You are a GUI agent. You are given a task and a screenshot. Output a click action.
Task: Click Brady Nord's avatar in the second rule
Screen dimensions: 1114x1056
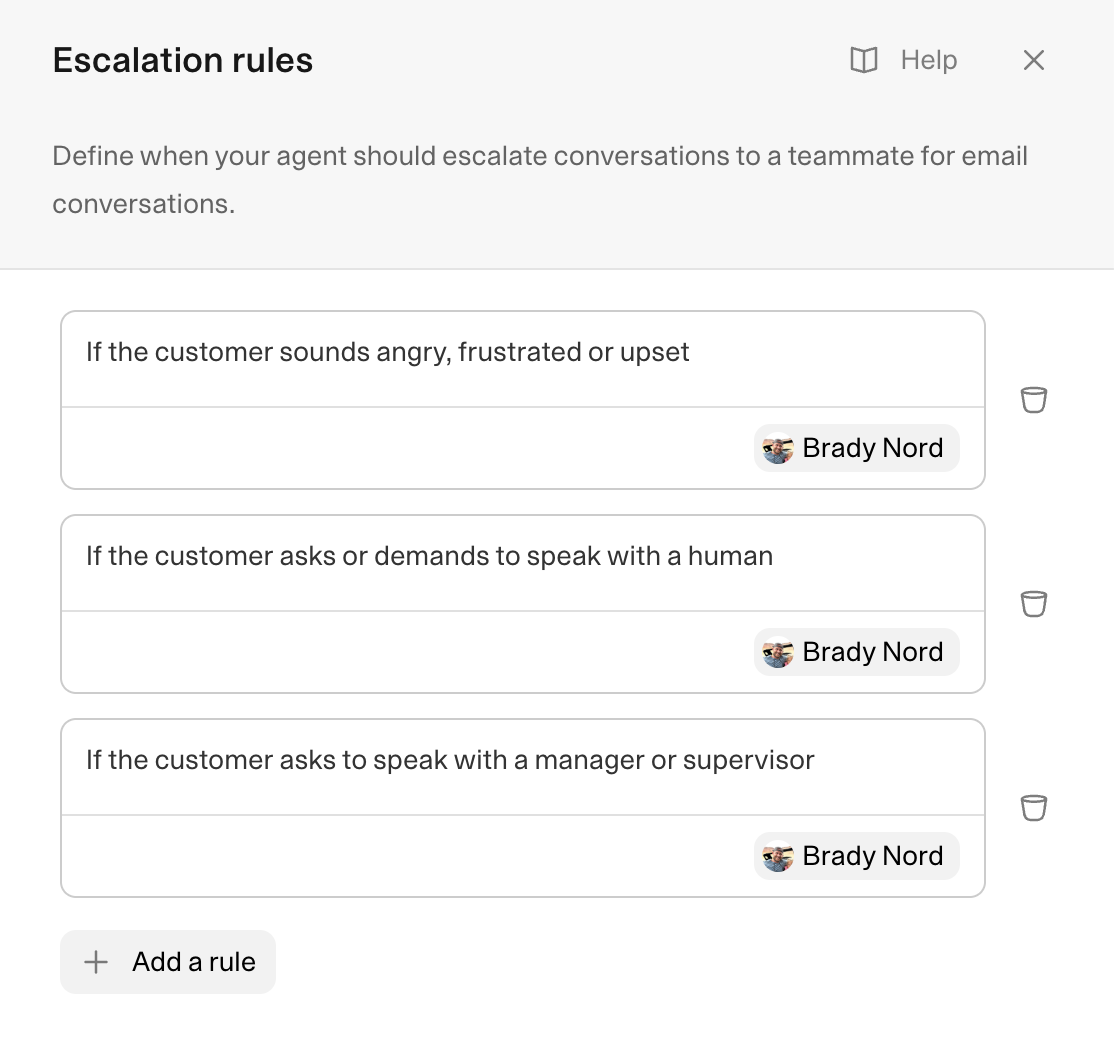pos(778,652)
